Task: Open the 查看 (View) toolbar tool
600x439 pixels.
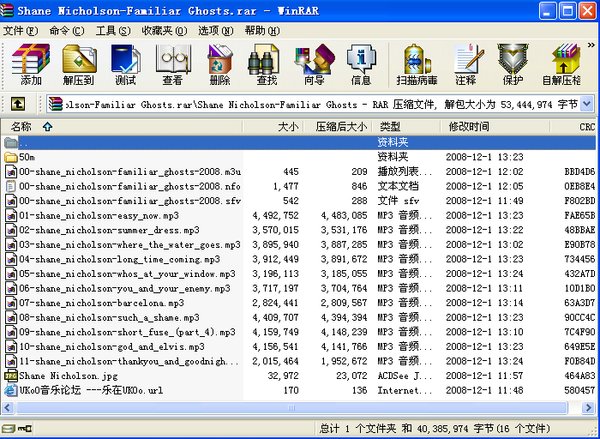Action: coord(173,64)
